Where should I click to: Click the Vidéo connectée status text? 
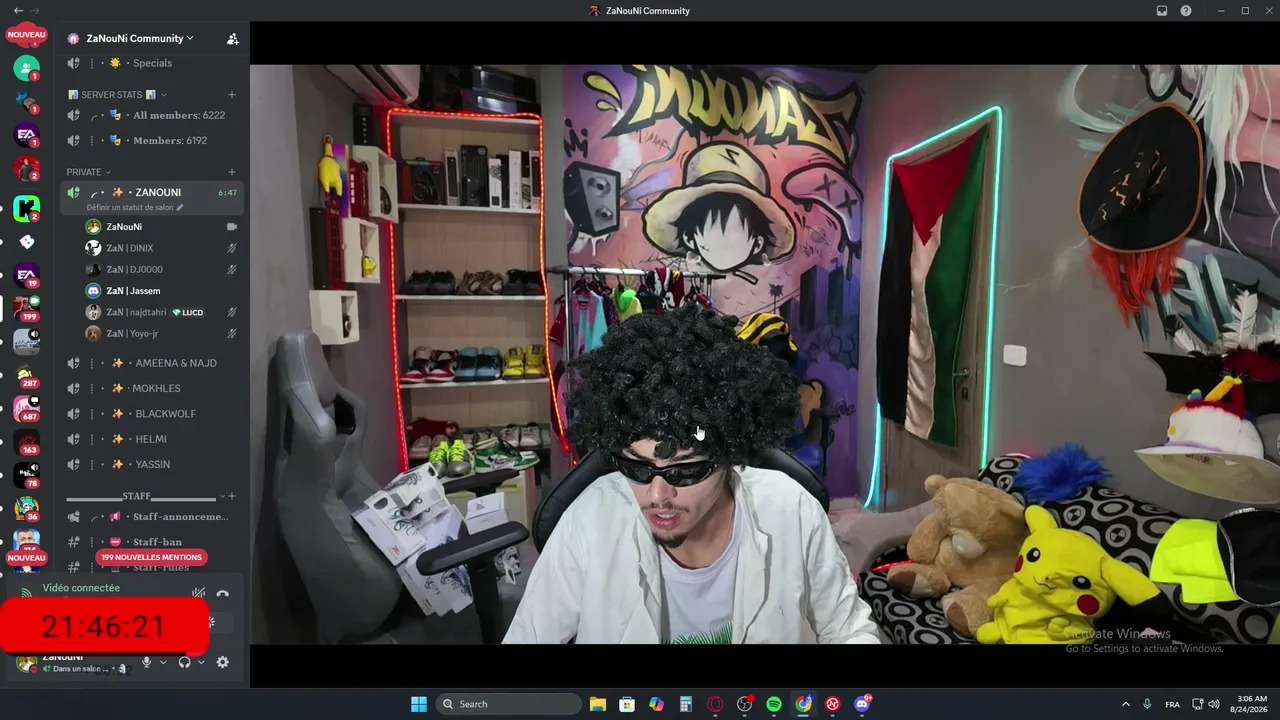click(81, 588)
